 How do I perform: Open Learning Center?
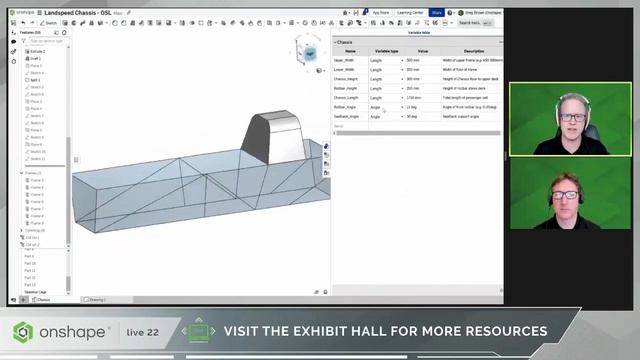click(410, 13)
